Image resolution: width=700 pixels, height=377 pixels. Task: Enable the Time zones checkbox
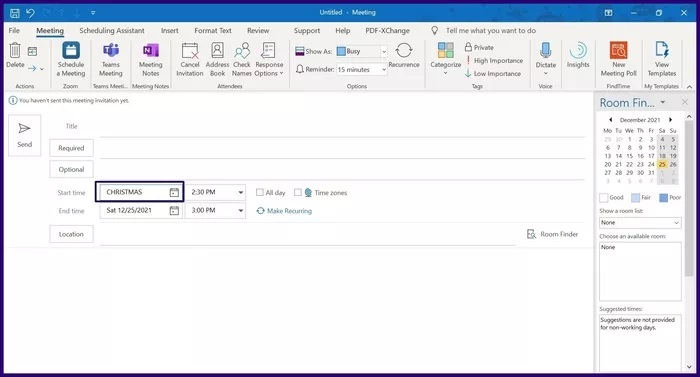[298, 193]
